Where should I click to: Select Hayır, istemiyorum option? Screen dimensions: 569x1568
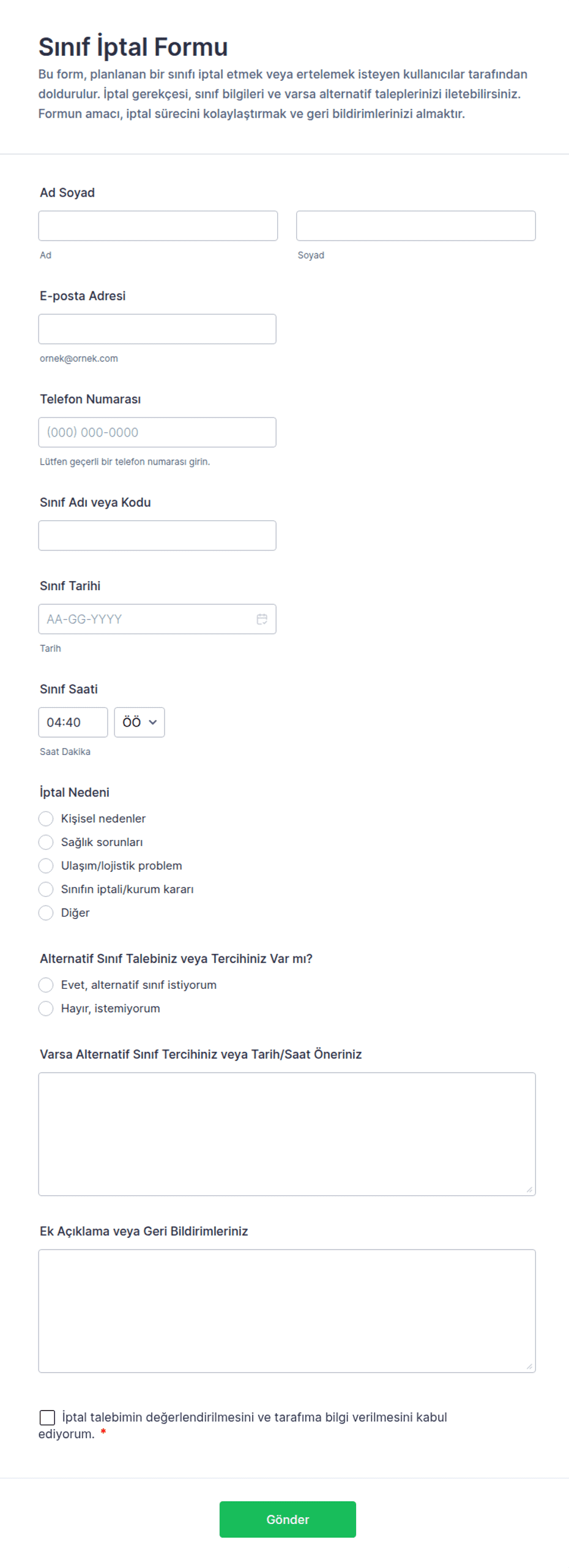click(x=46, y=1008)
